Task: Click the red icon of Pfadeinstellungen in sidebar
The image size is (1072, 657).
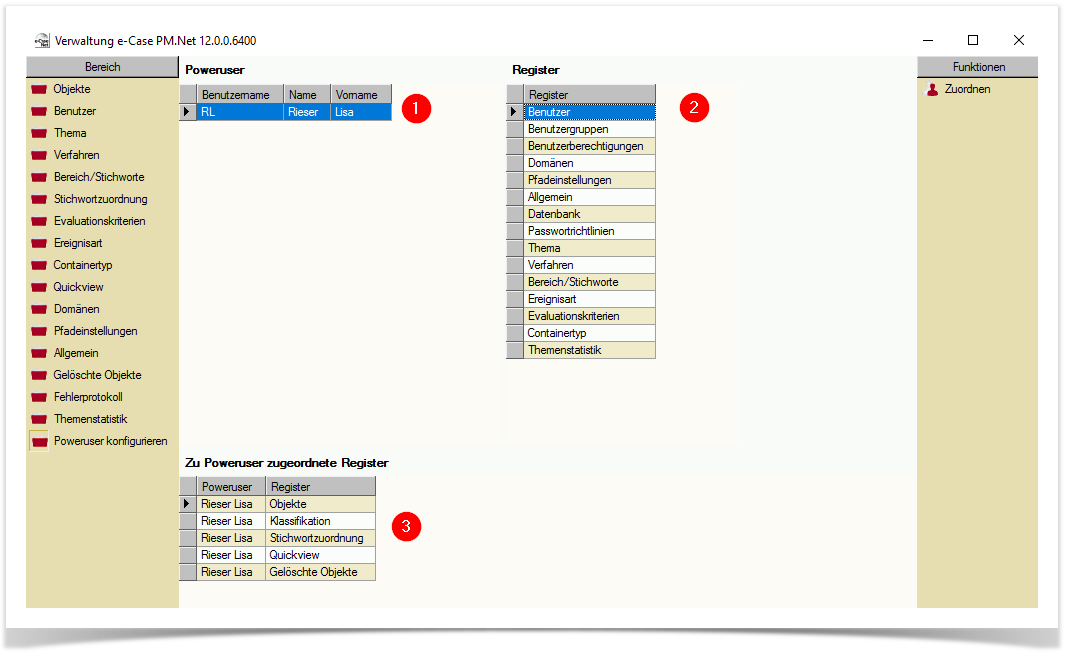Action: coord(39,332)
